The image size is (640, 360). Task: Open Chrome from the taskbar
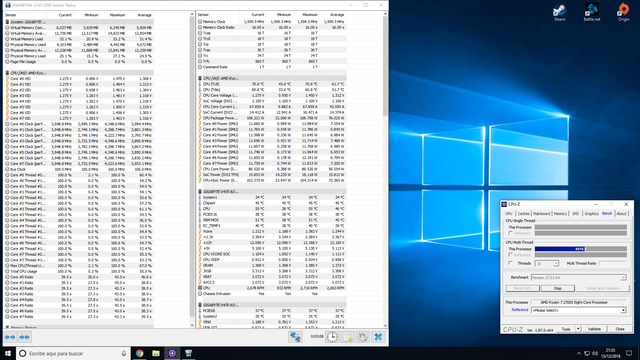140,353
